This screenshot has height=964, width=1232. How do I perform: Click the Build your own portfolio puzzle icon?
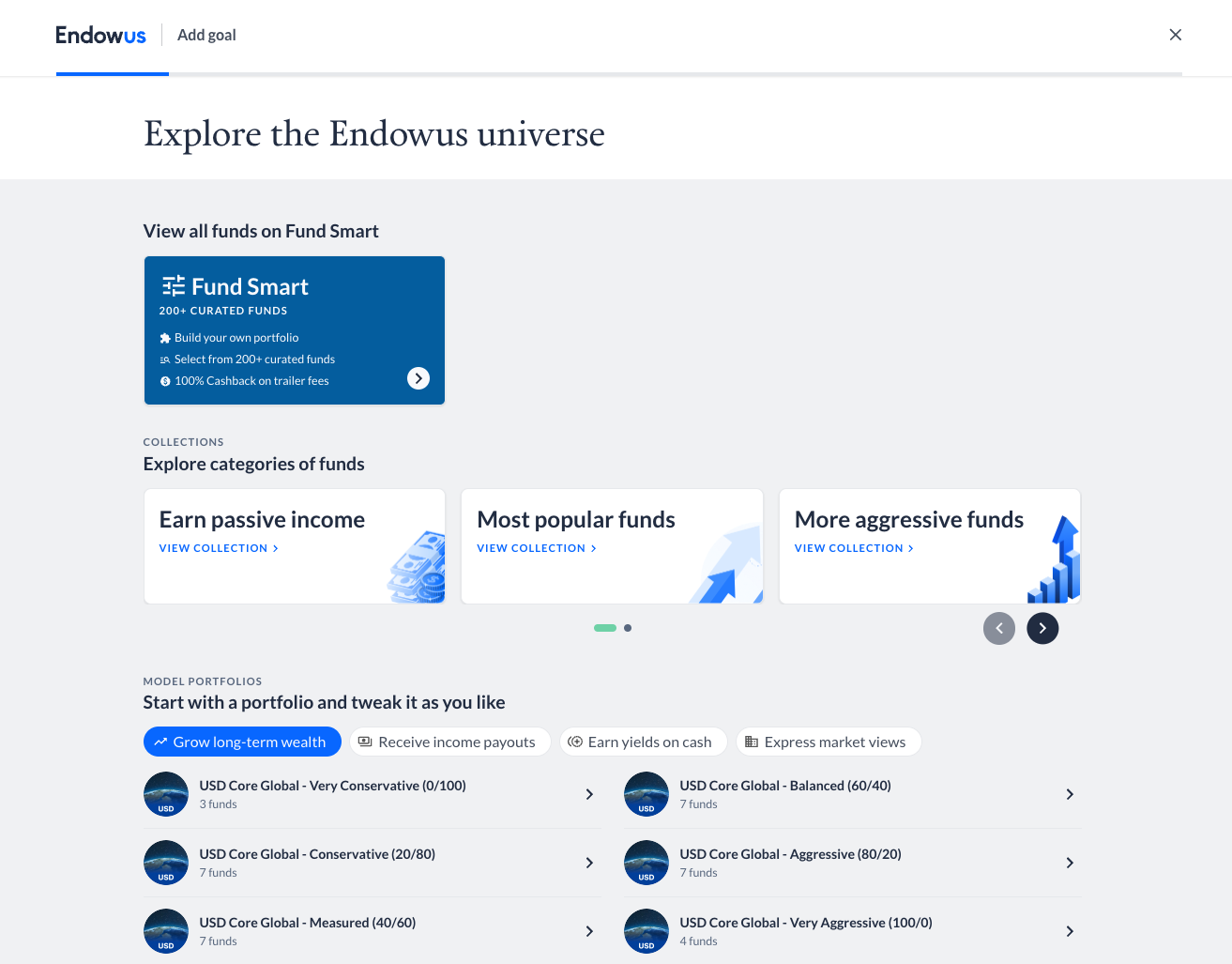point(165,338)
